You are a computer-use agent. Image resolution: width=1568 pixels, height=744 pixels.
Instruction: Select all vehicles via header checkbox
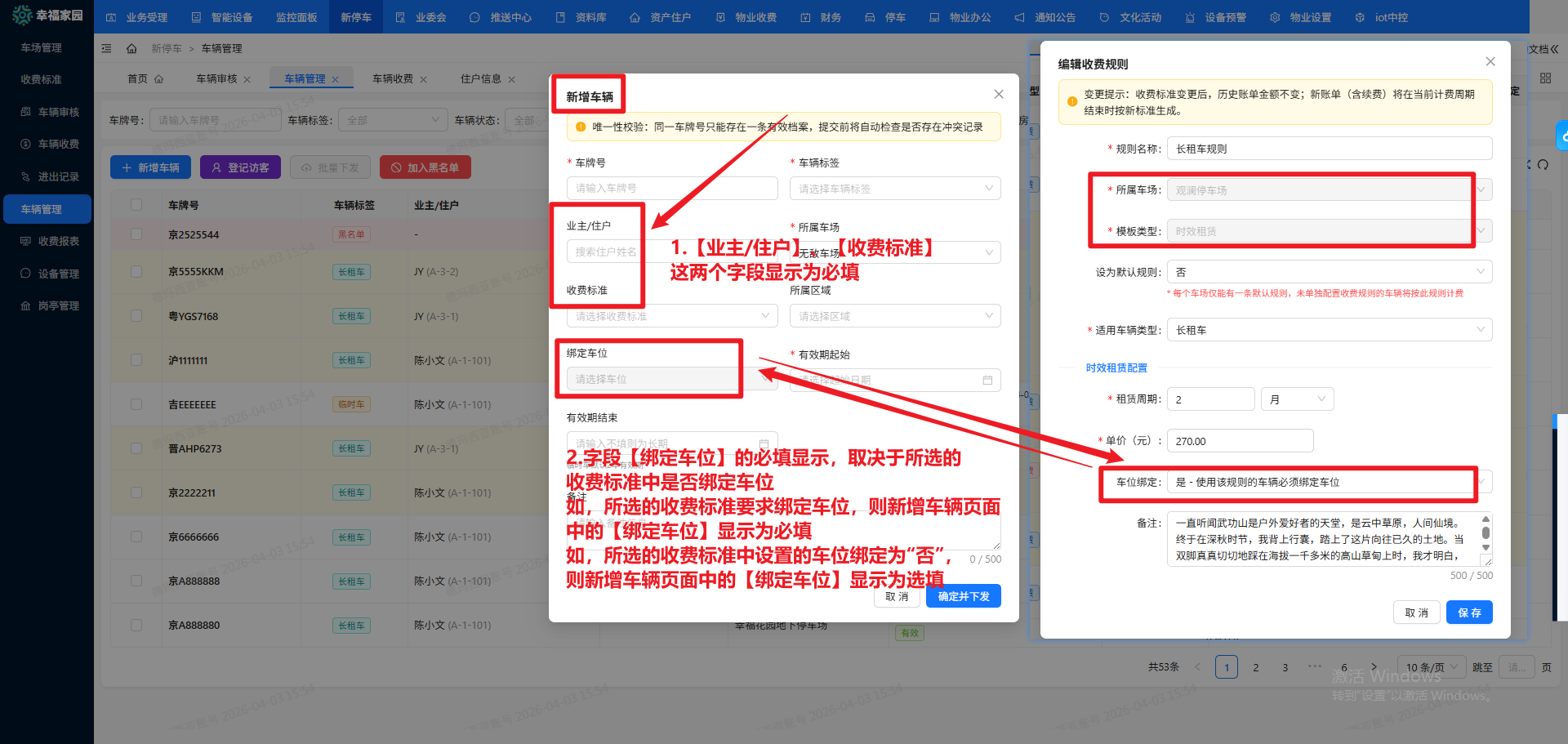click(136, 204)
